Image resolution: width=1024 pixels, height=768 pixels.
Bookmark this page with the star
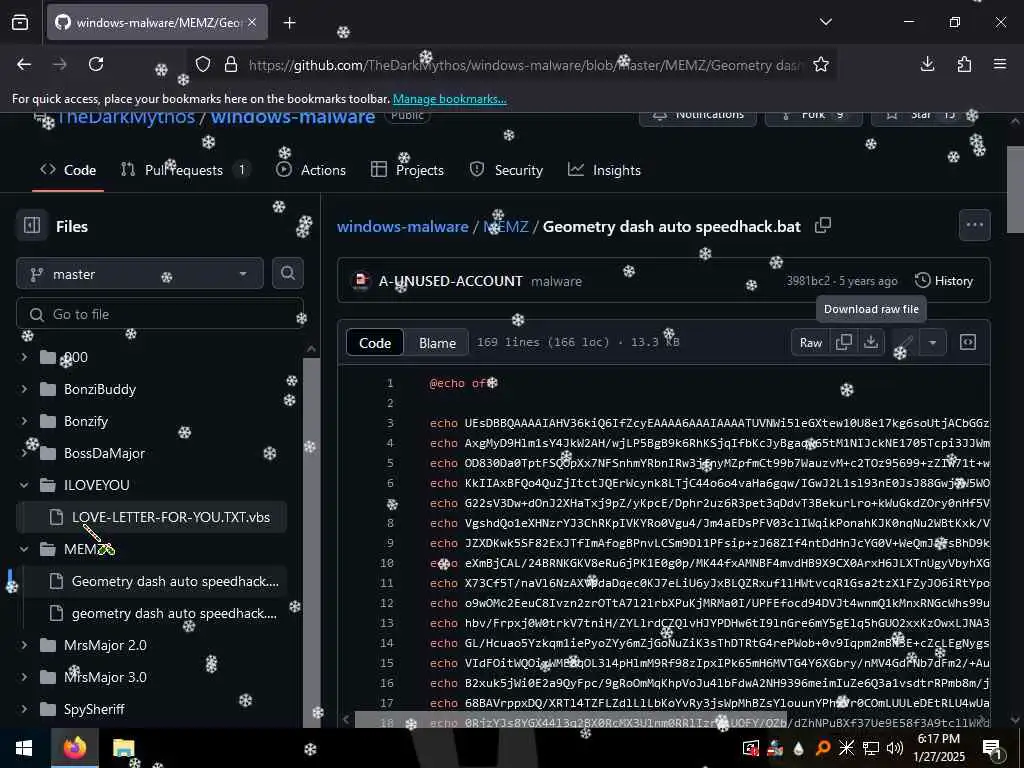821,64
